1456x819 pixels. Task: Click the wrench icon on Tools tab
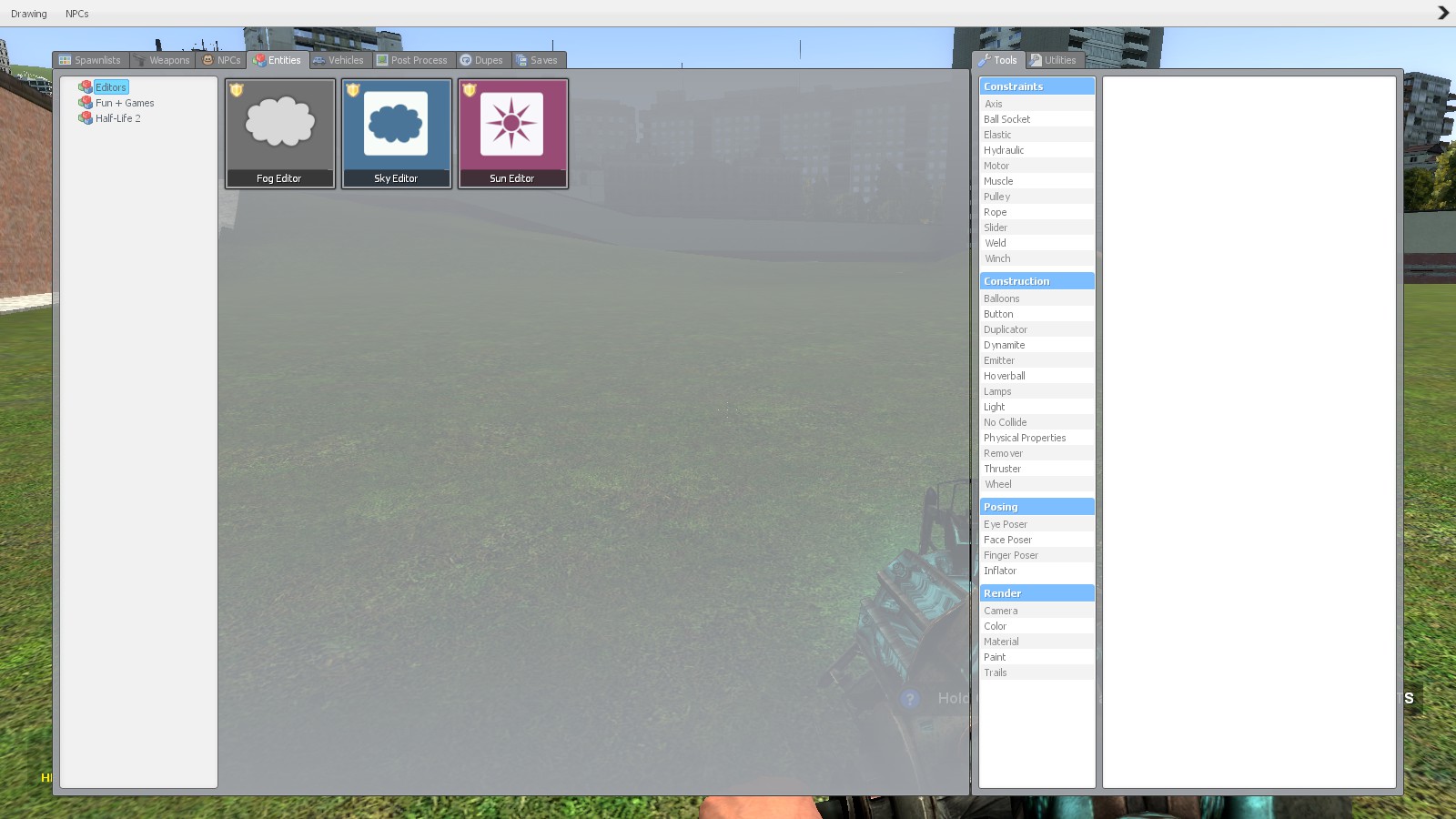tap(985, 60)
